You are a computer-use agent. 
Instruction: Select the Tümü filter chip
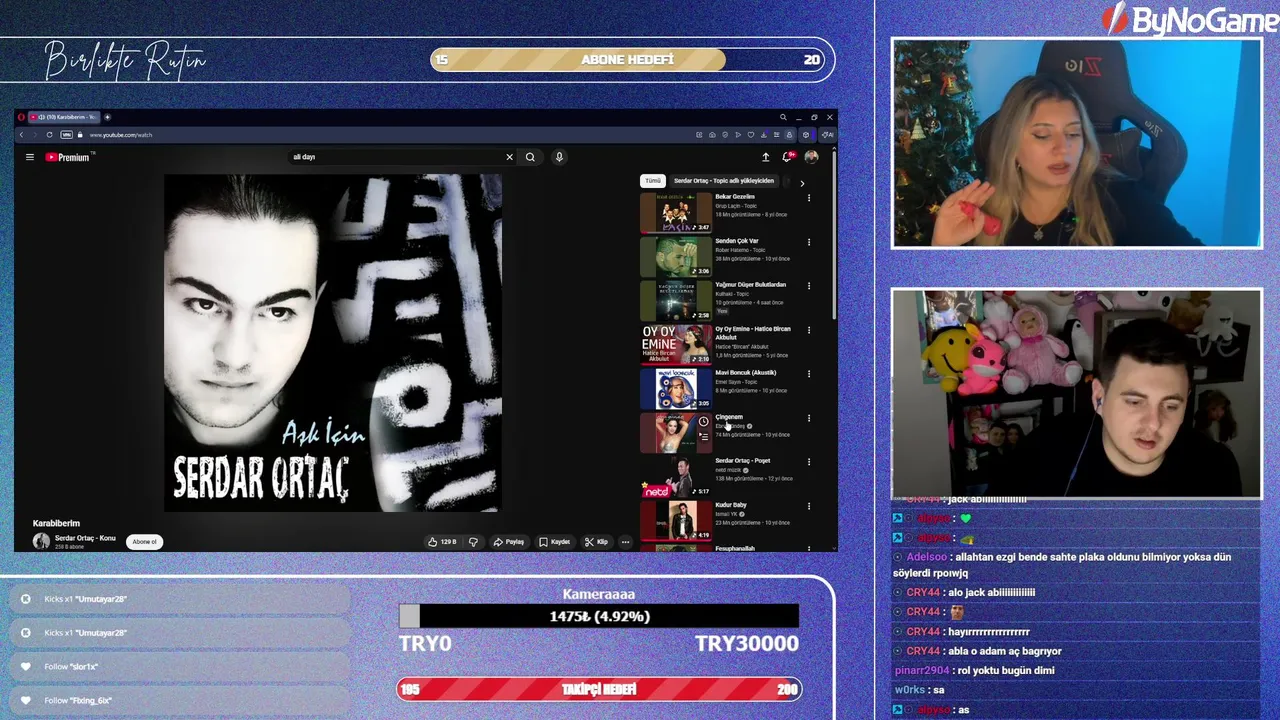653,181
